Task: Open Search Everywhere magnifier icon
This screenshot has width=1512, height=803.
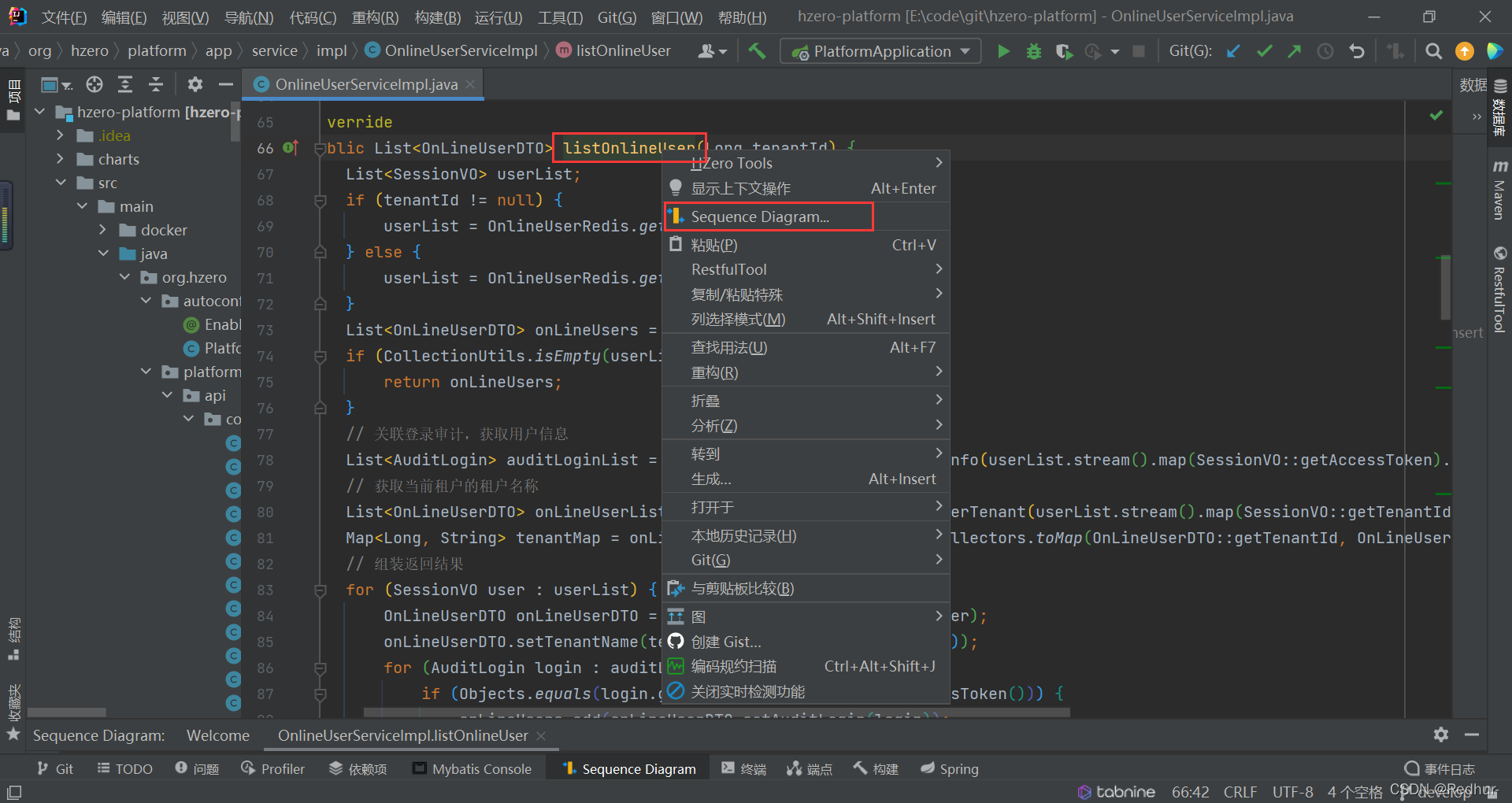Action: click(x=1434, y=51)
